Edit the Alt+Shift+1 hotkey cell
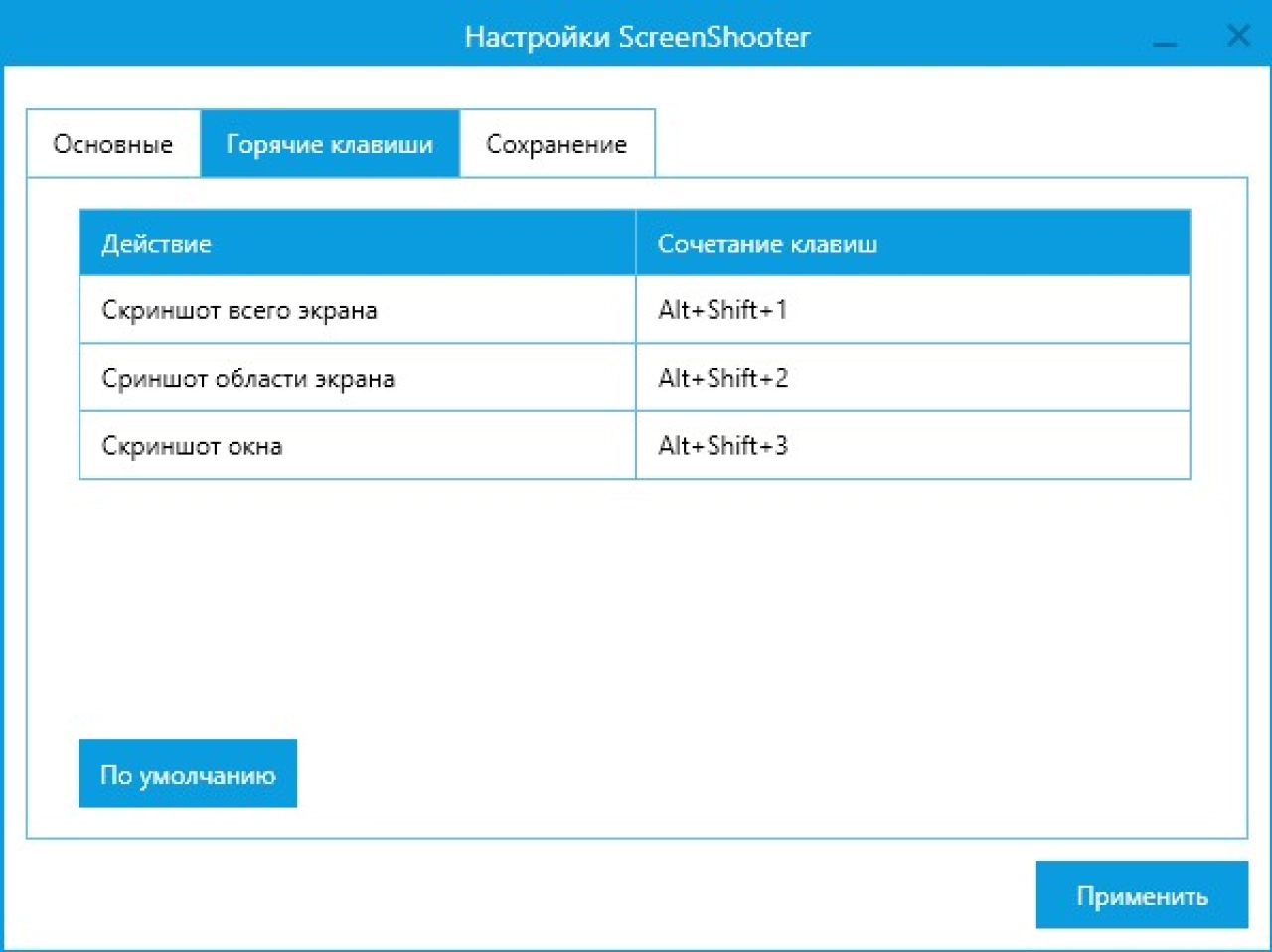The image size is (1272, 952). [x=912, y=310]
